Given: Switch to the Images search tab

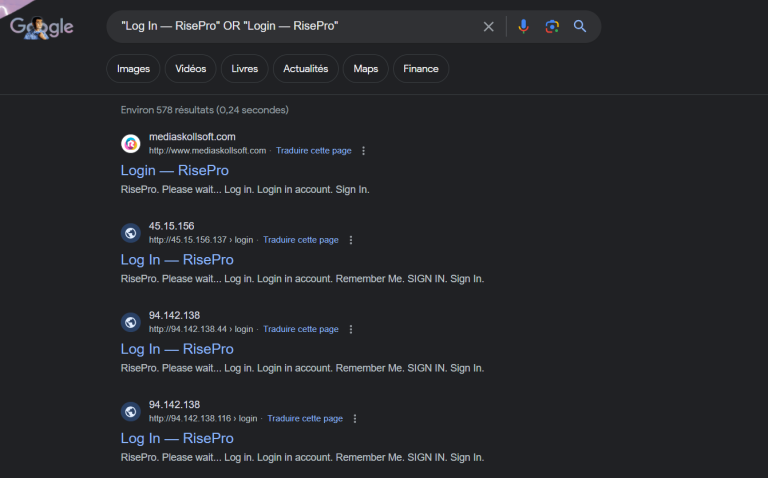Looking at the screenshot, I should [133, 69].
